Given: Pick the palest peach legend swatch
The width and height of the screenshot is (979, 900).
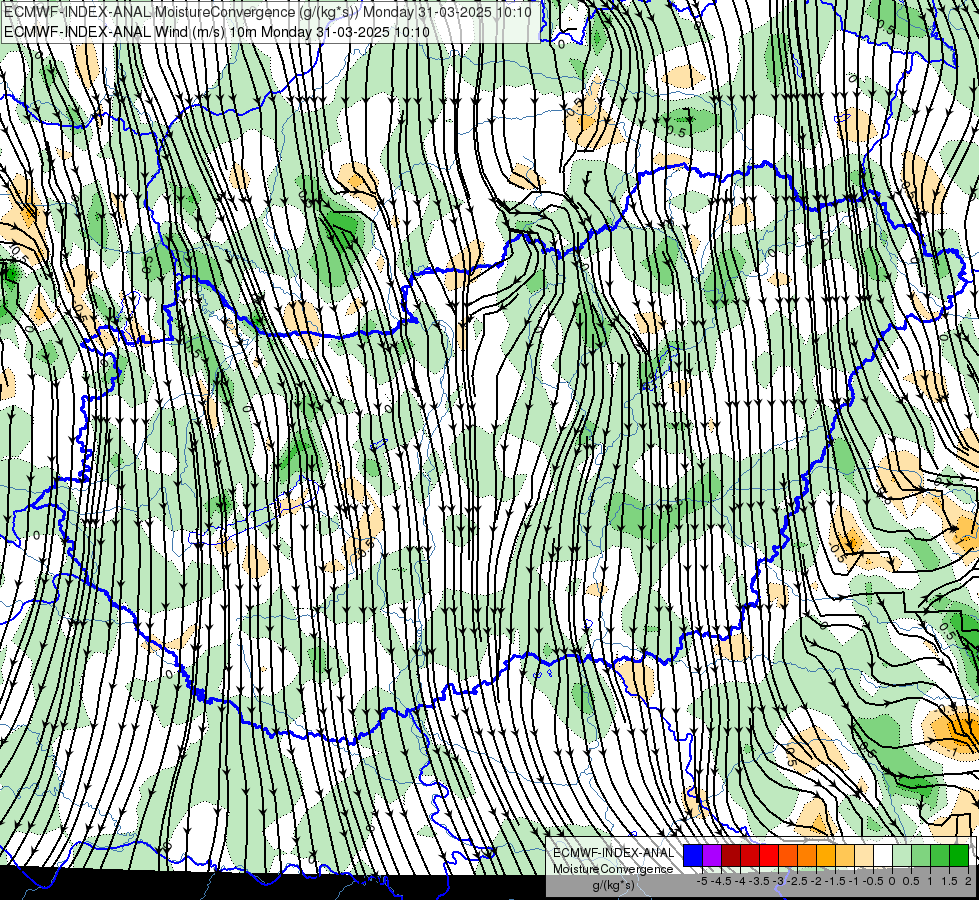Looking at the screenshot, I should 864,856.
